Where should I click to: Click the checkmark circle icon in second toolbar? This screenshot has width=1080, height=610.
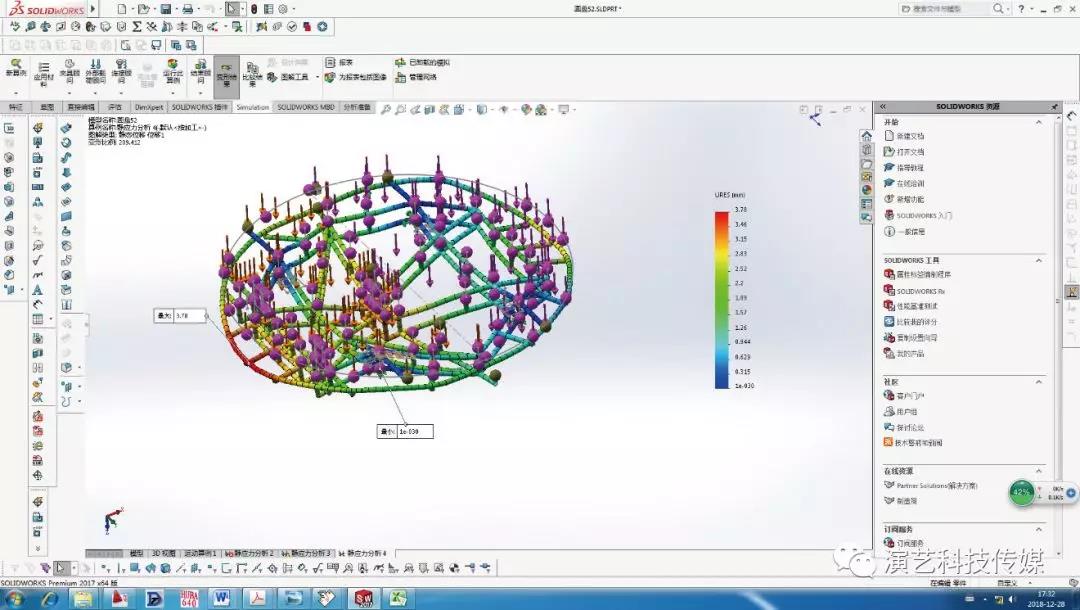tap(292, 27)
